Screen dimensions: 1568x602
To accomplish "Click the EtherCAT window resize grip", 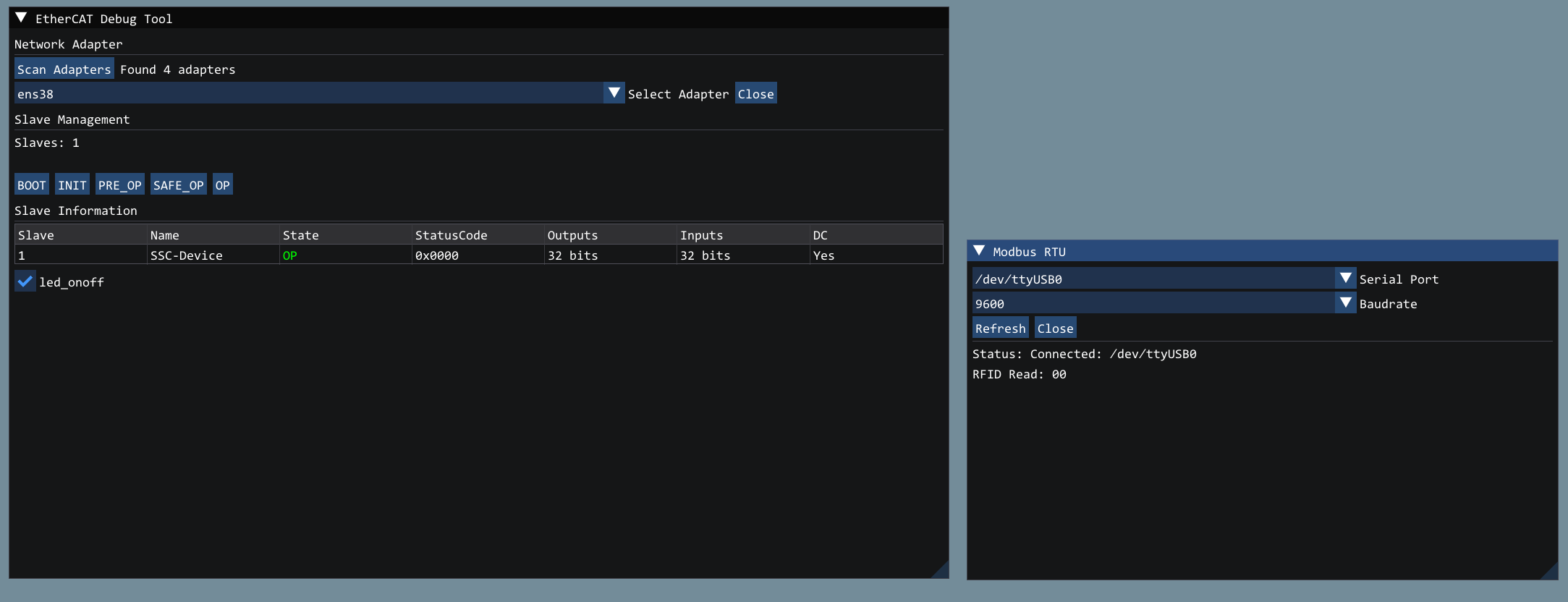I will [x=941, y=570].
